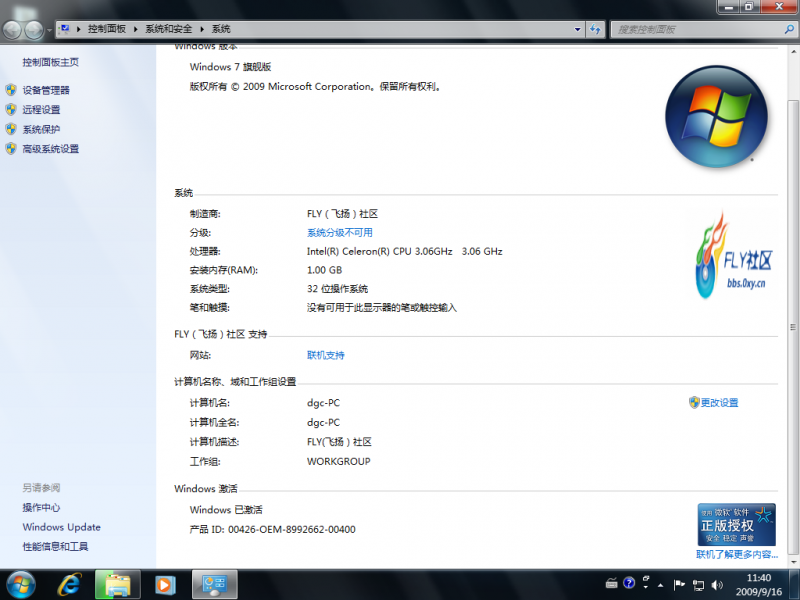Screen dimensions: 800x600
Task: Click the shield icon next to 更改设置
Action: (694, 403)
